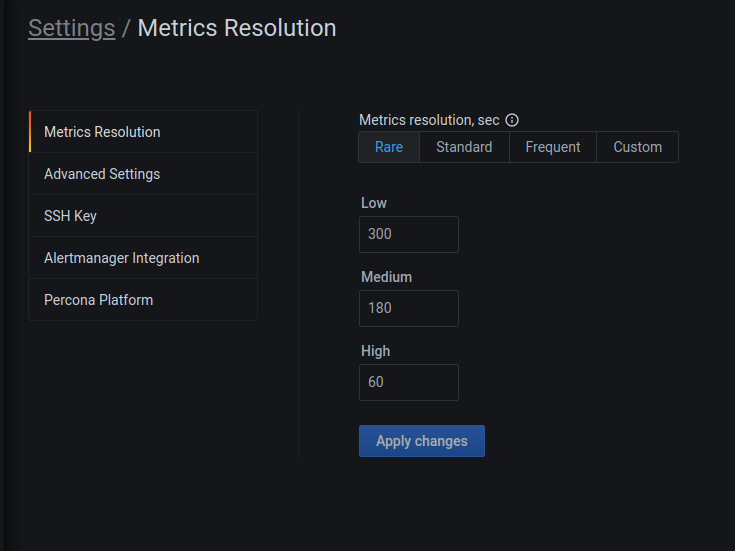Click the Low field label

pos(374,203)
